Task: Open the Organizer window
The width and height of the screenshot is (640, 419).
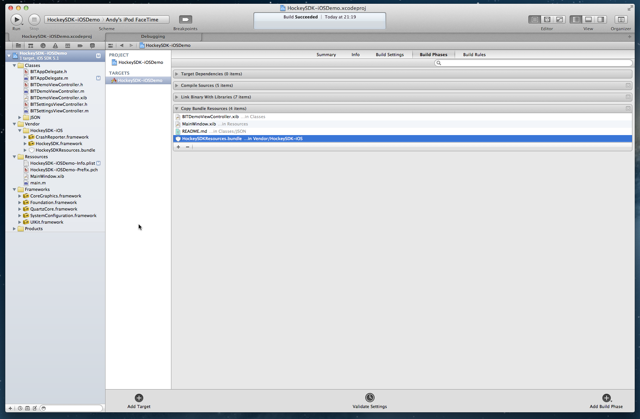Action: tap(620, 19)
